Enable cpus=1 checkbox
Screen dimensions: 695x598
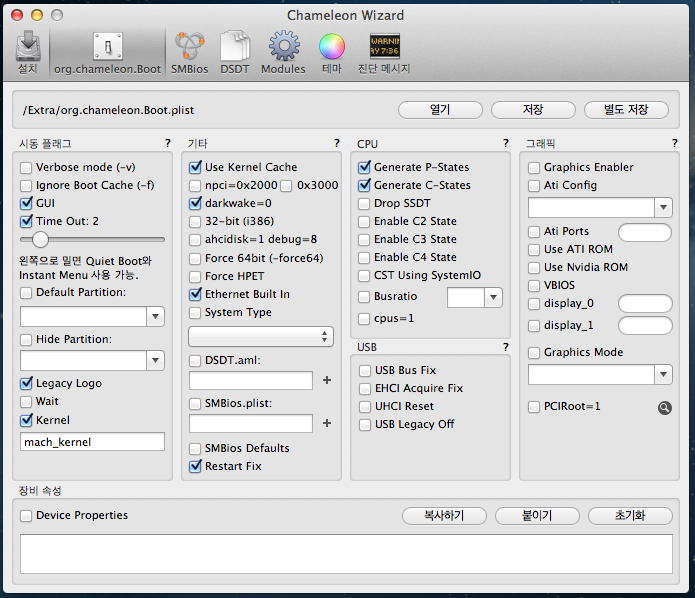(x=364, y=319)
